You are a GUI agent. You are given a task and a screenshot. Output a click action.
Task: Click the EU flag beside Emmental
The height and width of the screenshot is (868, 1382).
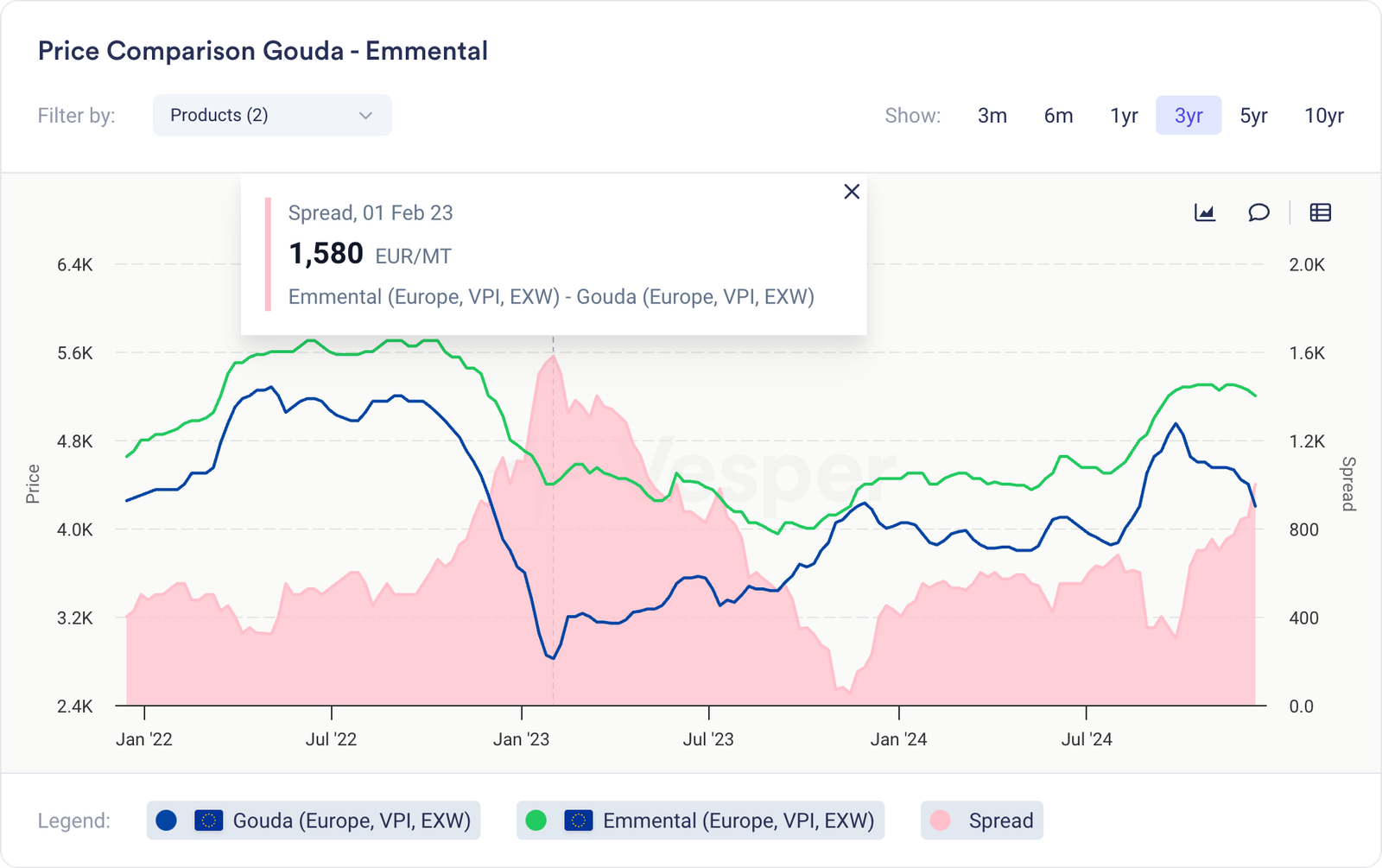point(579,820)
